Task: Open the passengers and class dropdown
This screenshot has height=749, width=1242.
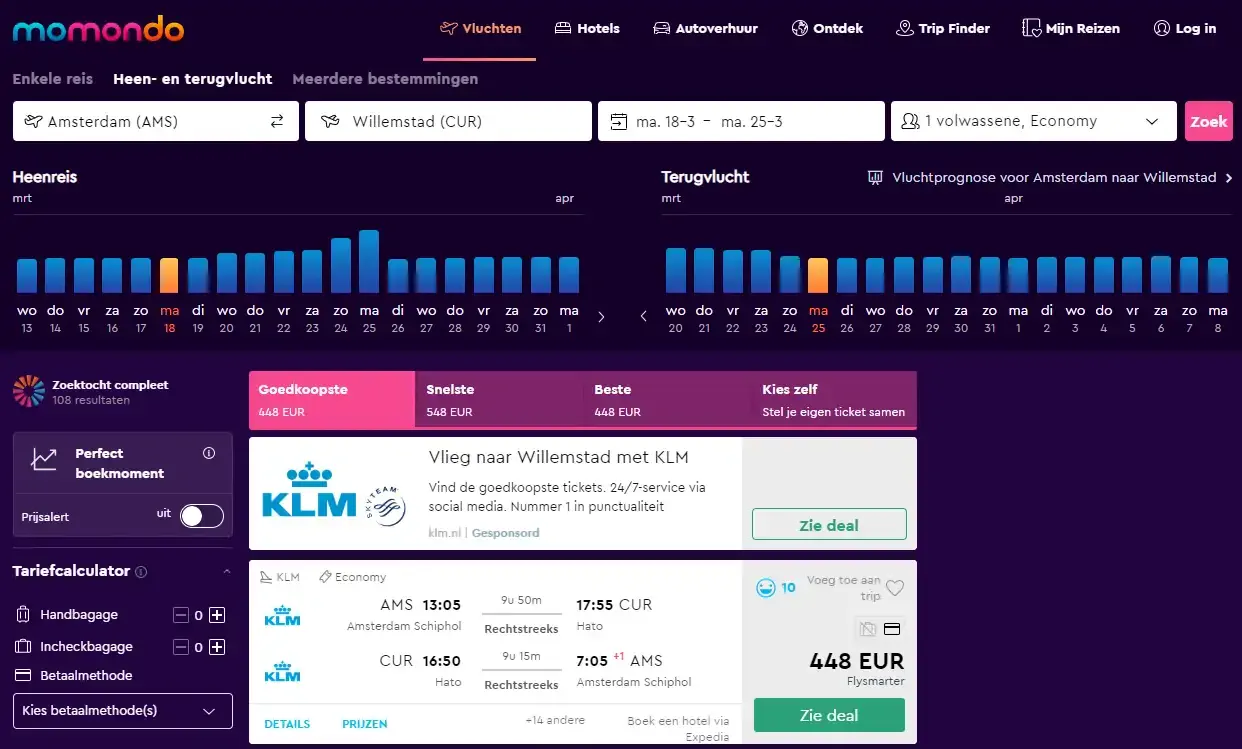Action: pyautogui.click(x=1034, y=121)
